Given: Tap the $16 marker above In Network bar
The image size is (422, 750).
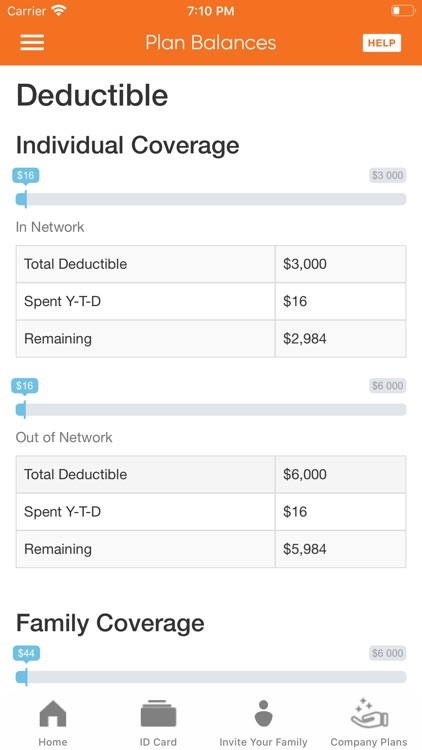Looking at the screenshot, I should (25, 176).
